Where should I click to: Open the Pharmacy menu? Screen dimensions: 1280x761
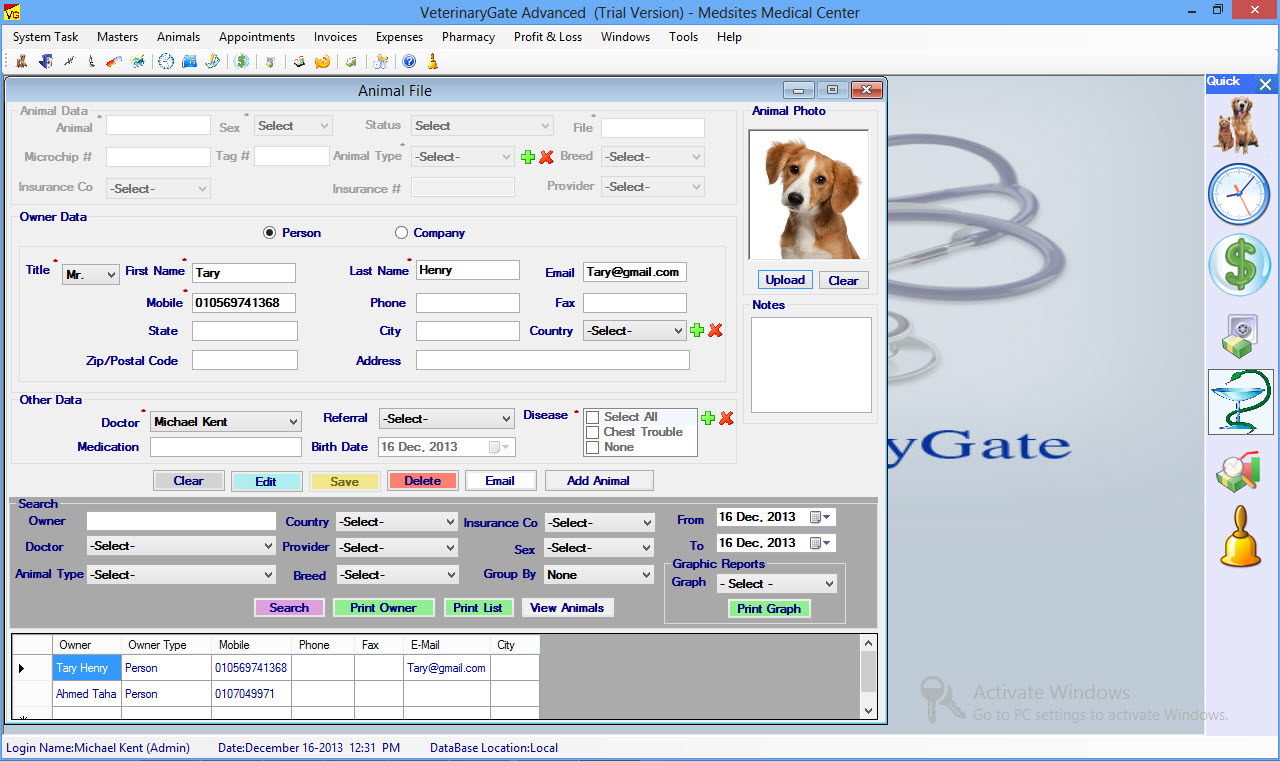(468, 37)
